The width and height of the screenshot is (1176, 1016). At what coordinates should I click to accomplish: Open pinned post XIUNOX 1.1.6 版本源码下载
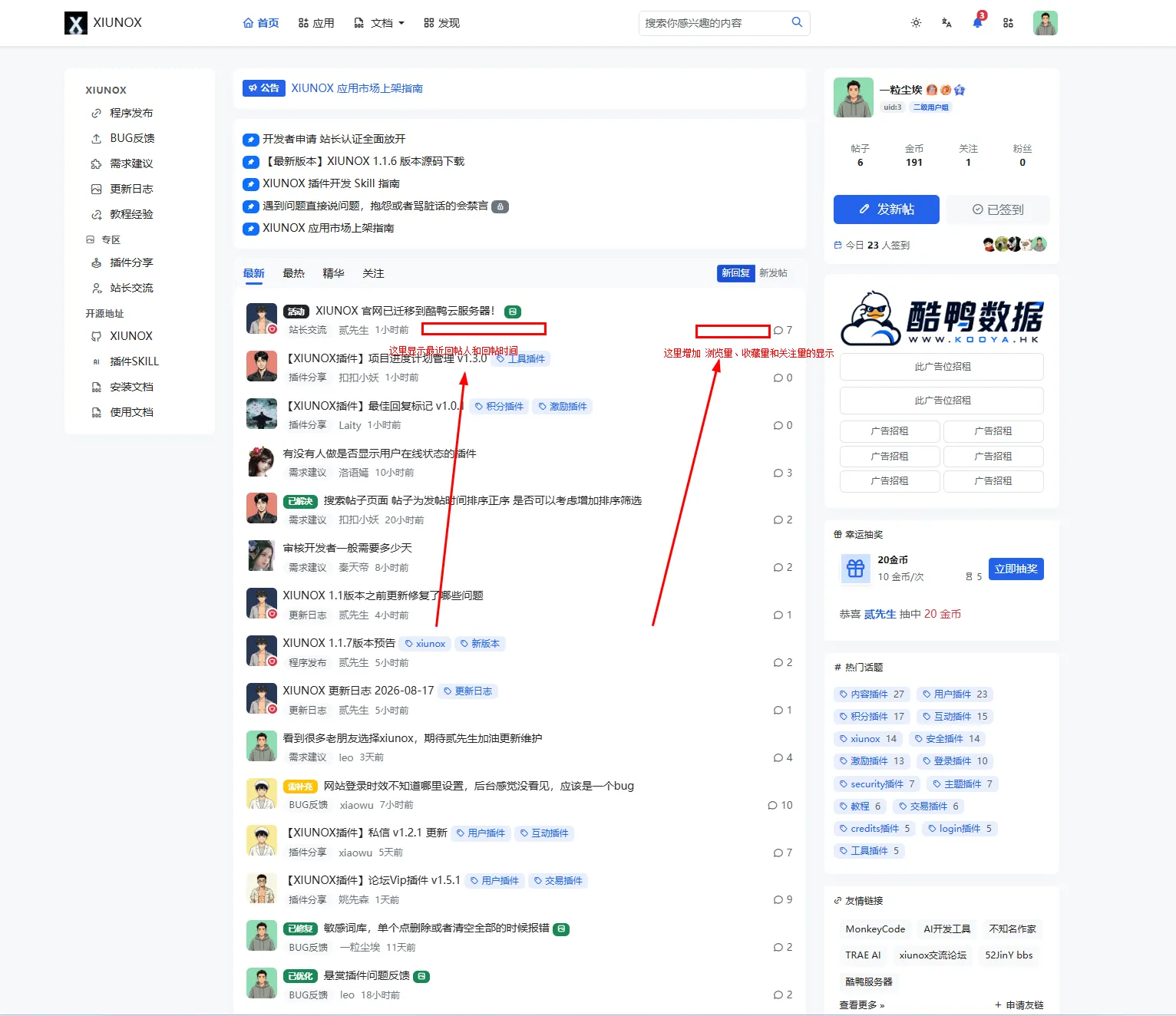pyautogui.click(x=364, y=161)
